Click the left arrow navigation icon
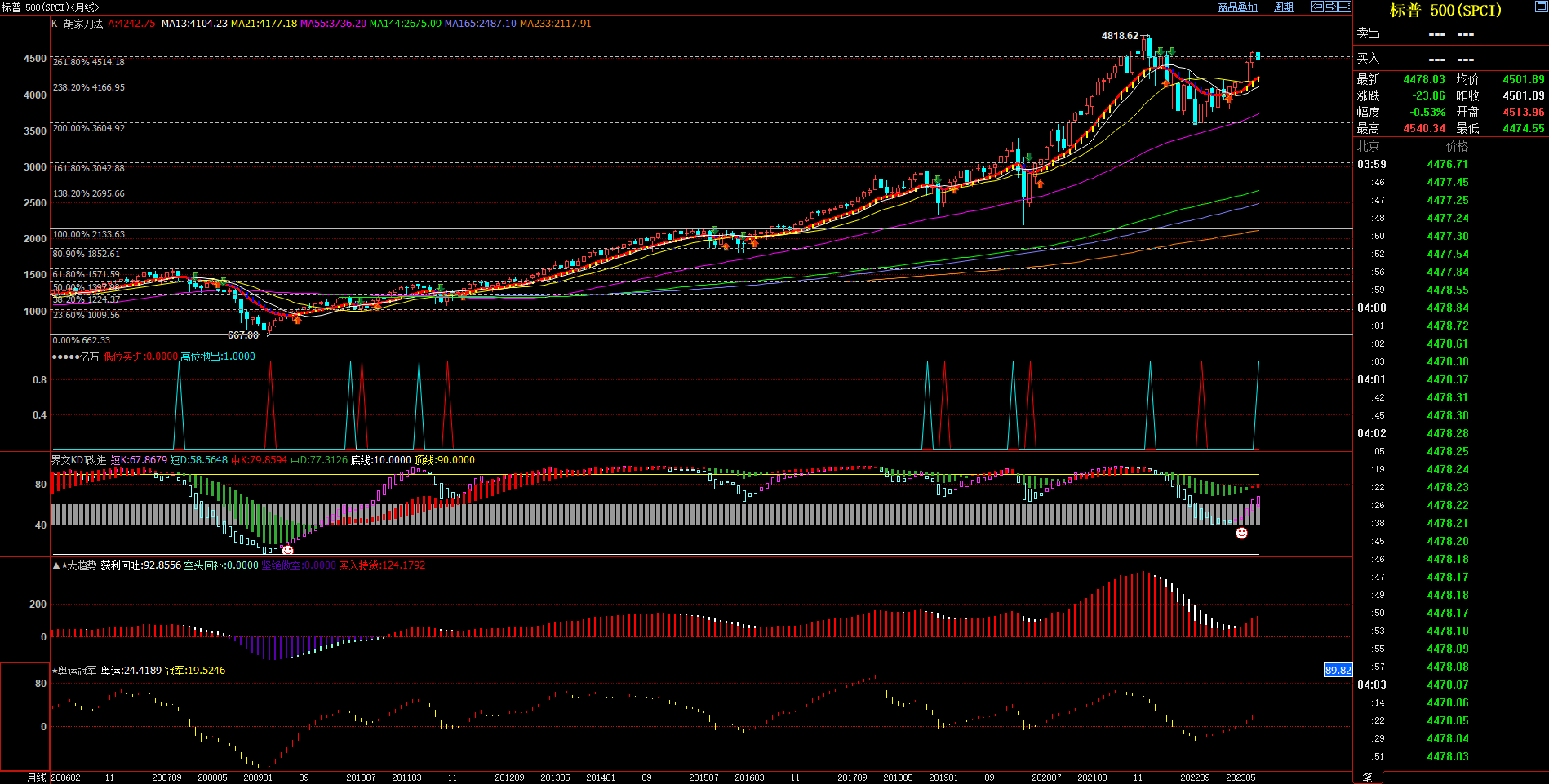The height and width of the screenshot is (784, 1549). [x=1317, y=7]
